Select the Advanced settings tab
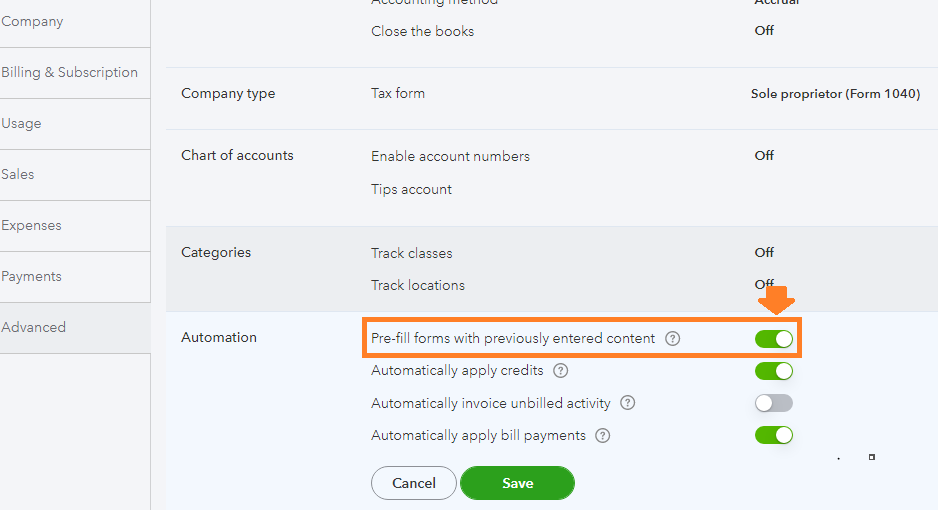938x510 pixels. 75,328
